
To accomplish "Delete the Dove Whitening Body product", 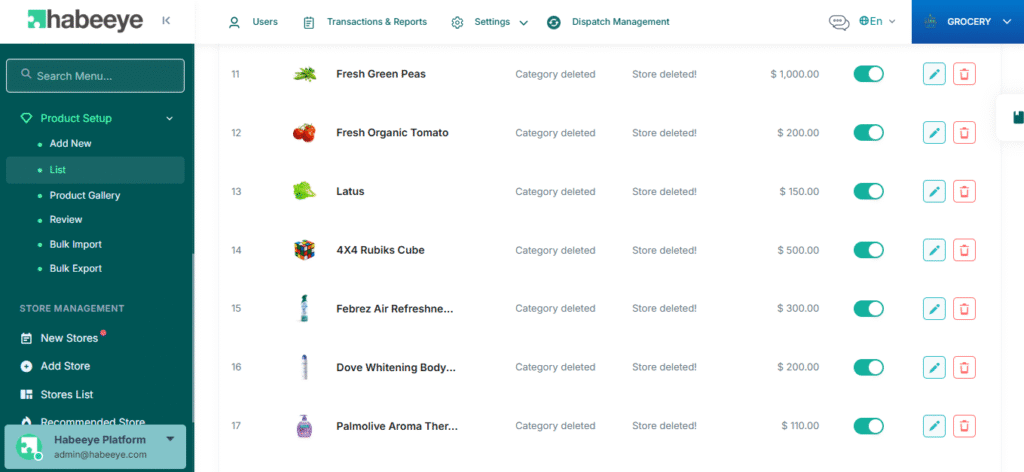I will [964, 367].
